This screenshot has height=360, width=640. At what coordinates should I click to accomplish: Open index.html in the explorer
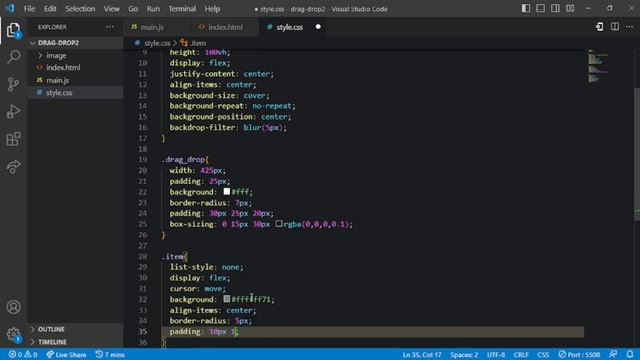point(76,67)
